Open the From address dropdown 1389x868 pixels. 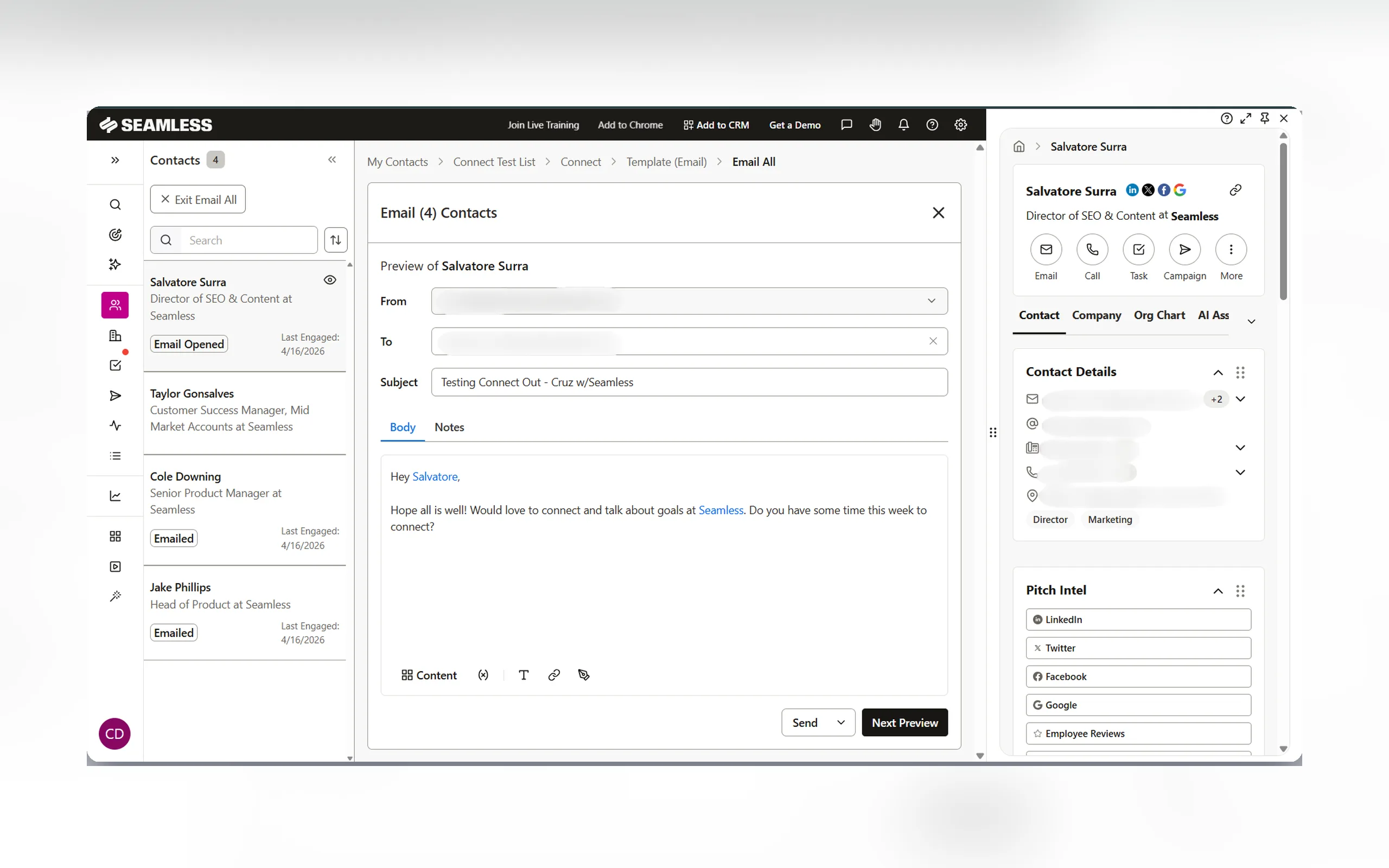[x=689, y=301]
